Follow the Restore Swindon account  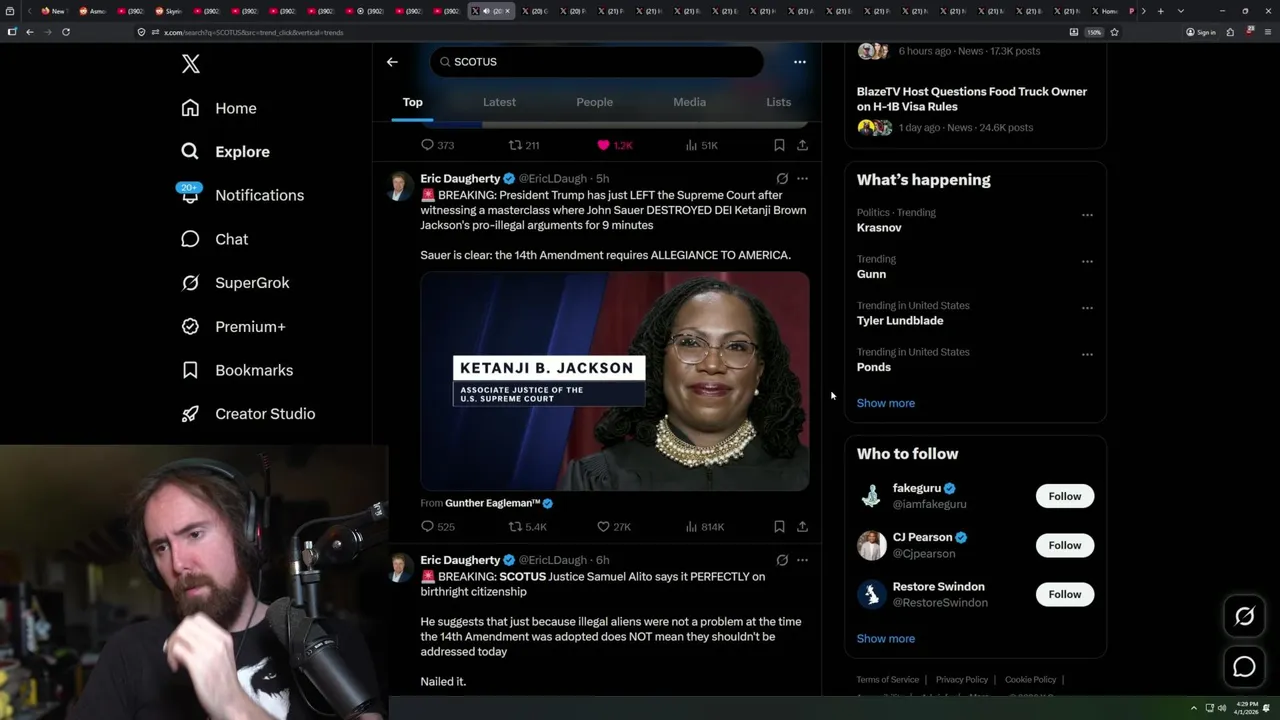[x=1065, y=594]
